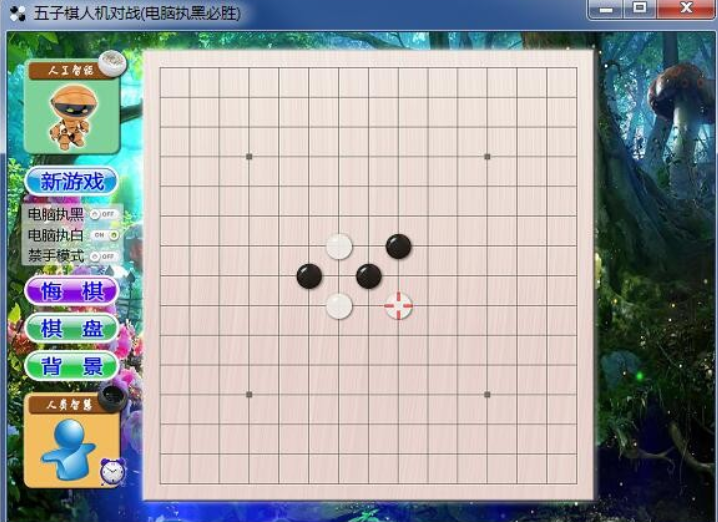Click the upper-right black stone
Image resolution: width=718 pixels, height=522 pixels.
click(398, 246)
